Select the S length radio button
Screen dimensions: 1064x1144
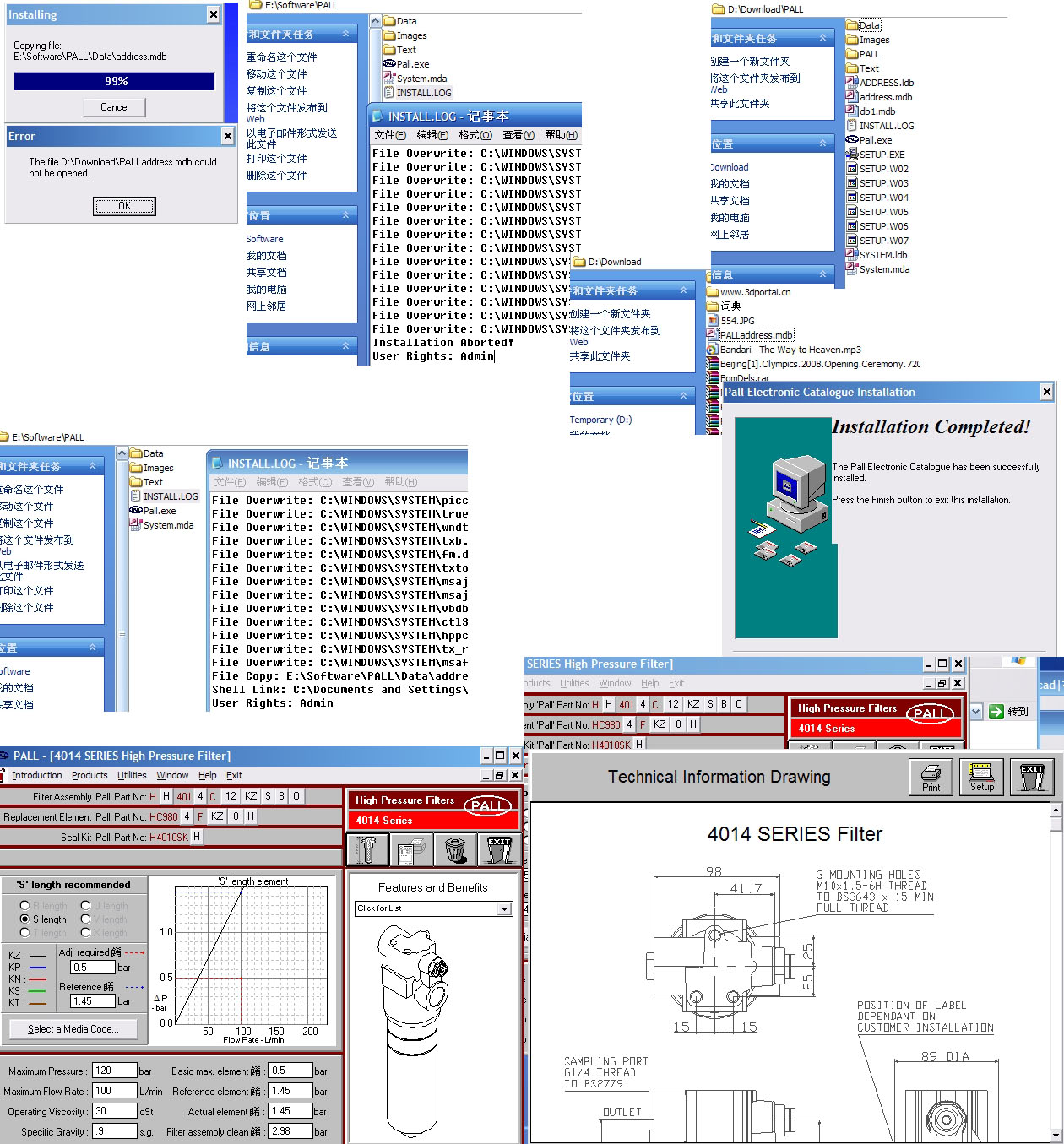pos(24,919)
